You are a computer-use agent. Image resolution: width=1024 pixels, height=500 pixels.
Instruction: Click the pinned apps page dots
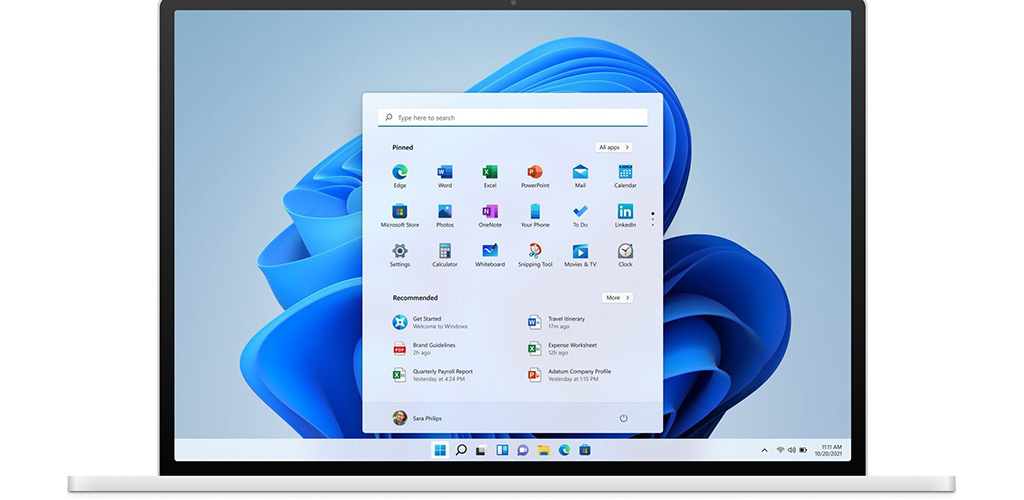pos(652,219)
